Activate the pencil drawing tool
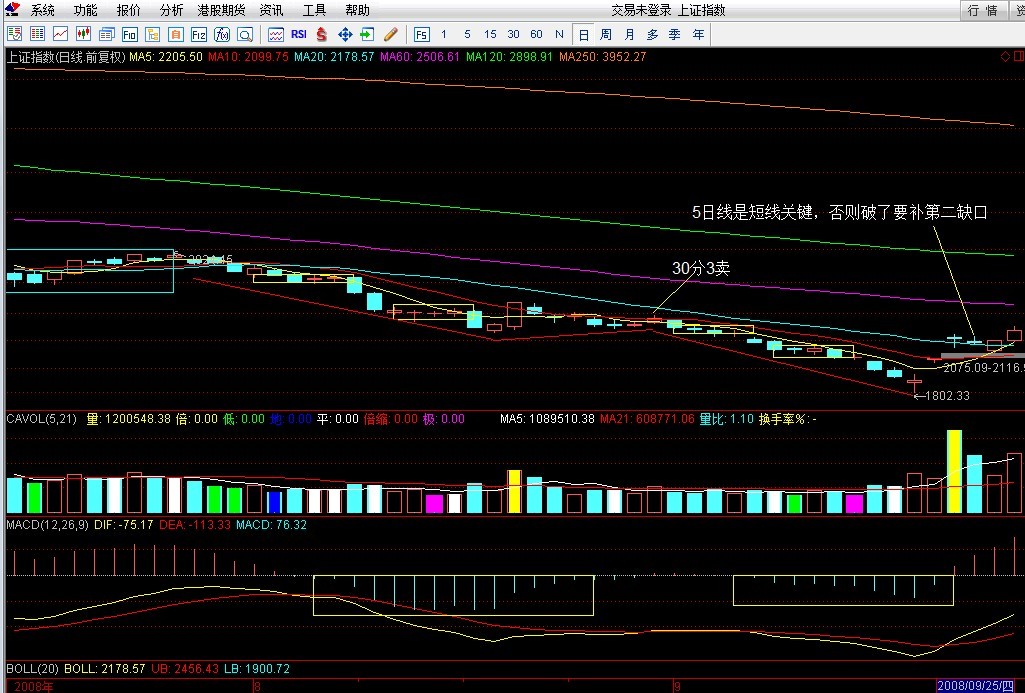Image resolution: width=1025 pixels, height=693 pixels. (390, 34)
